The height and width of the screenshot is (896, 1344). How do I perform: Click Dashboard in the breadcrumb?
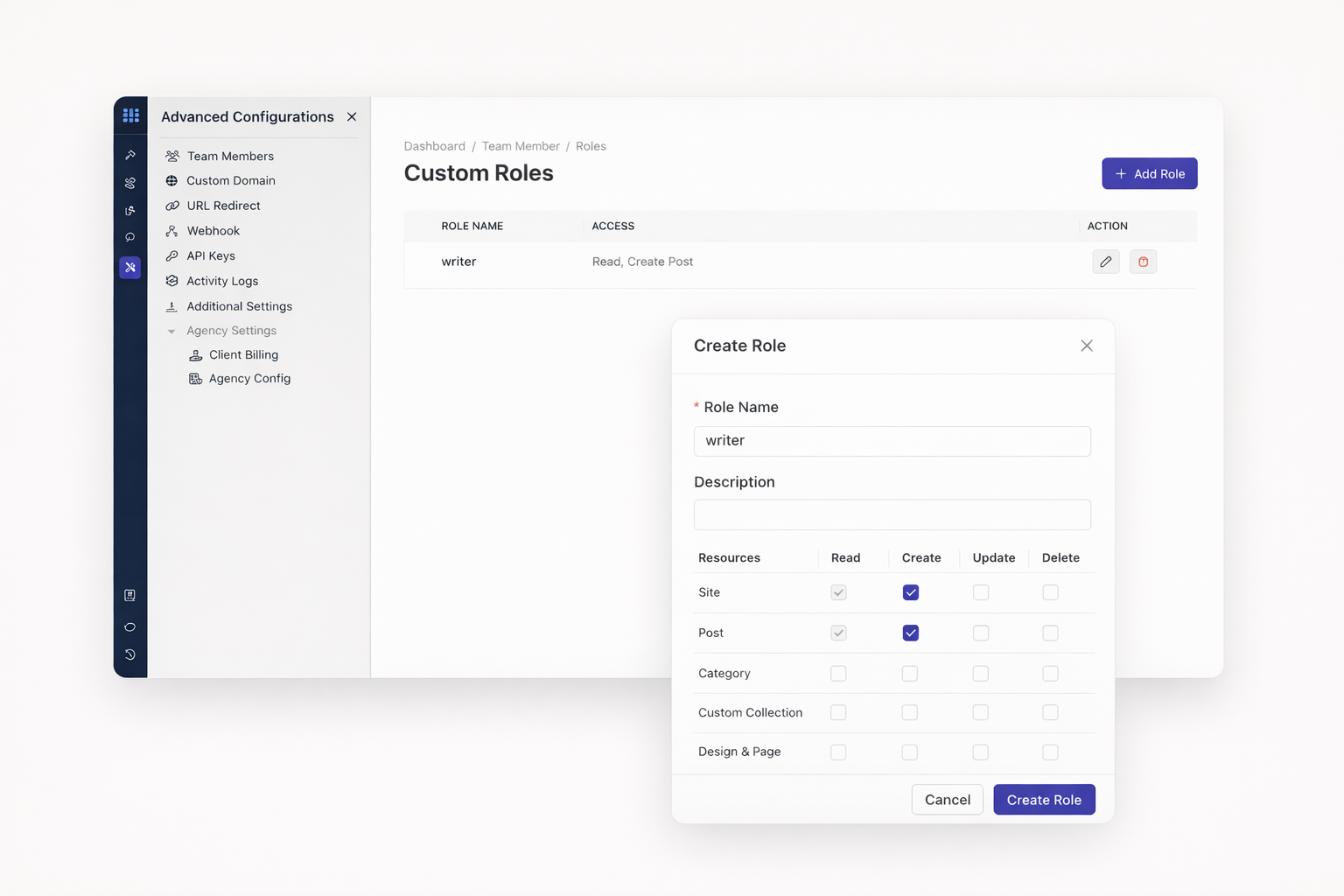434,146
